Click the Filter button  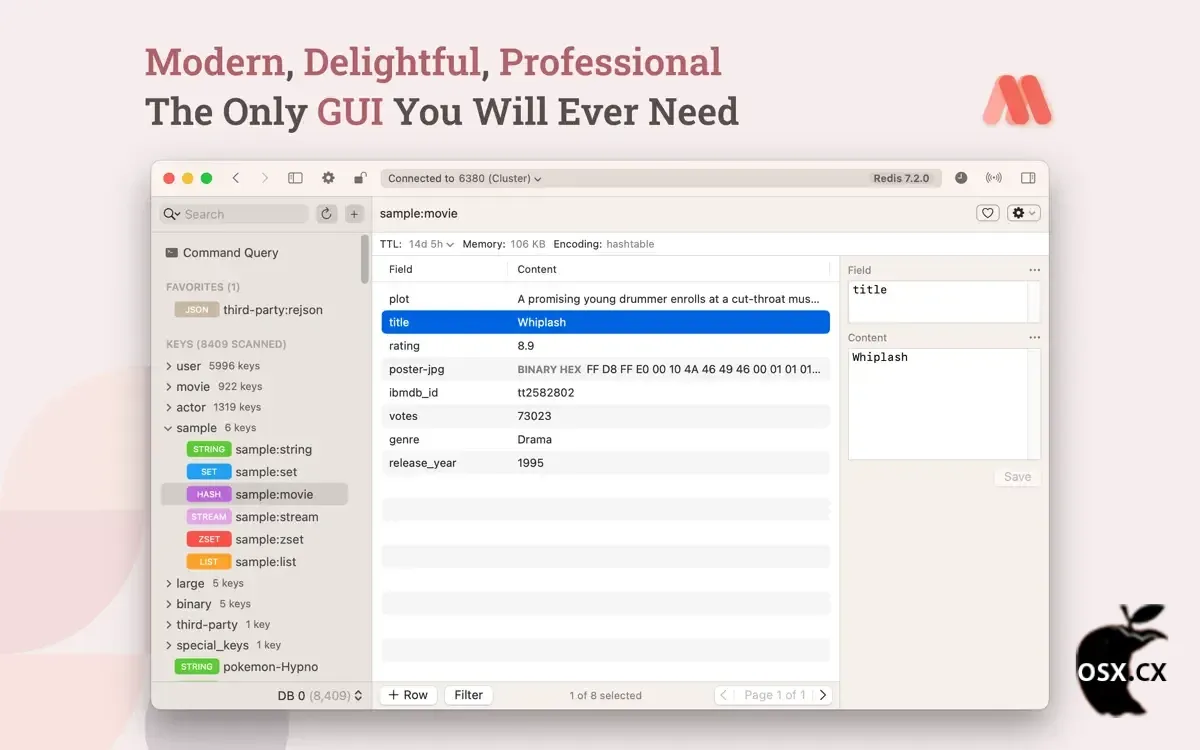tap(468, 695)
